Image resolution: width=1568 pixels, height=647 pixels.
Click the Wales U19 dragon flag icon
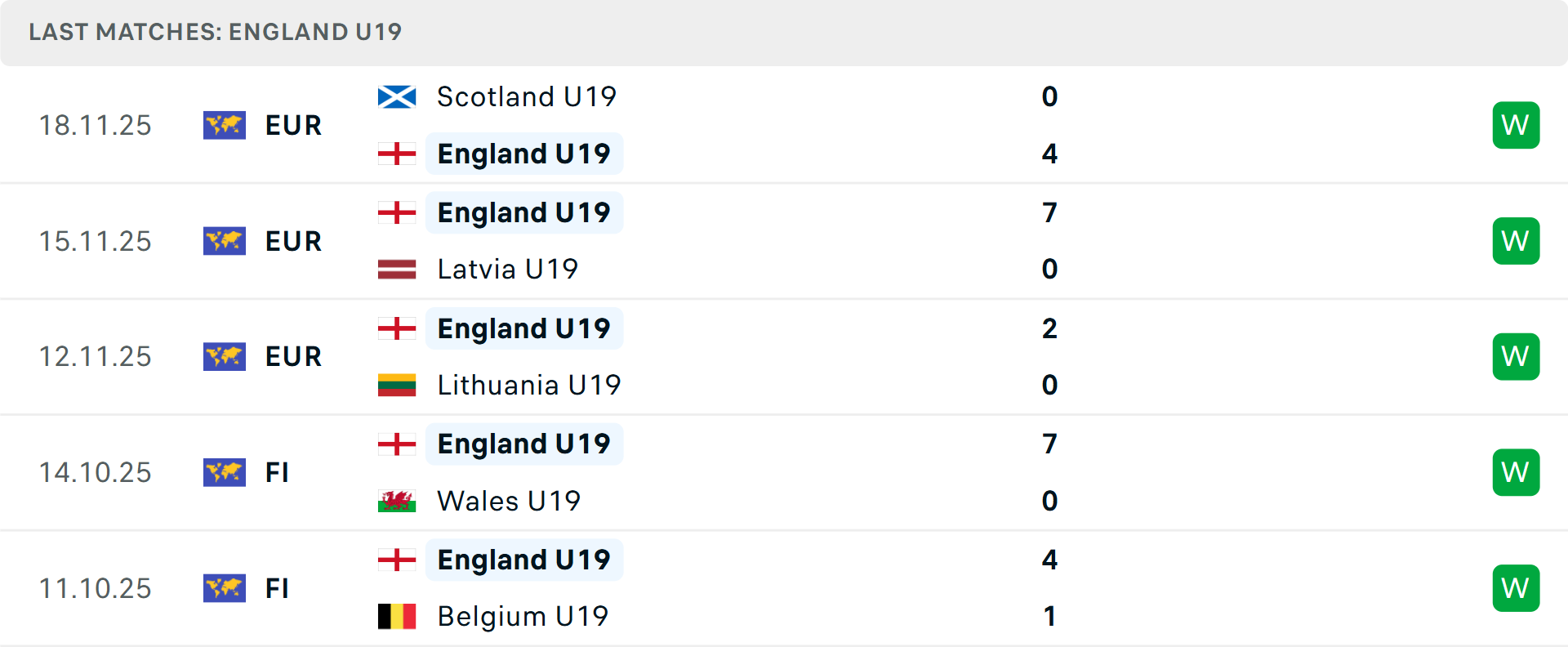397,501
